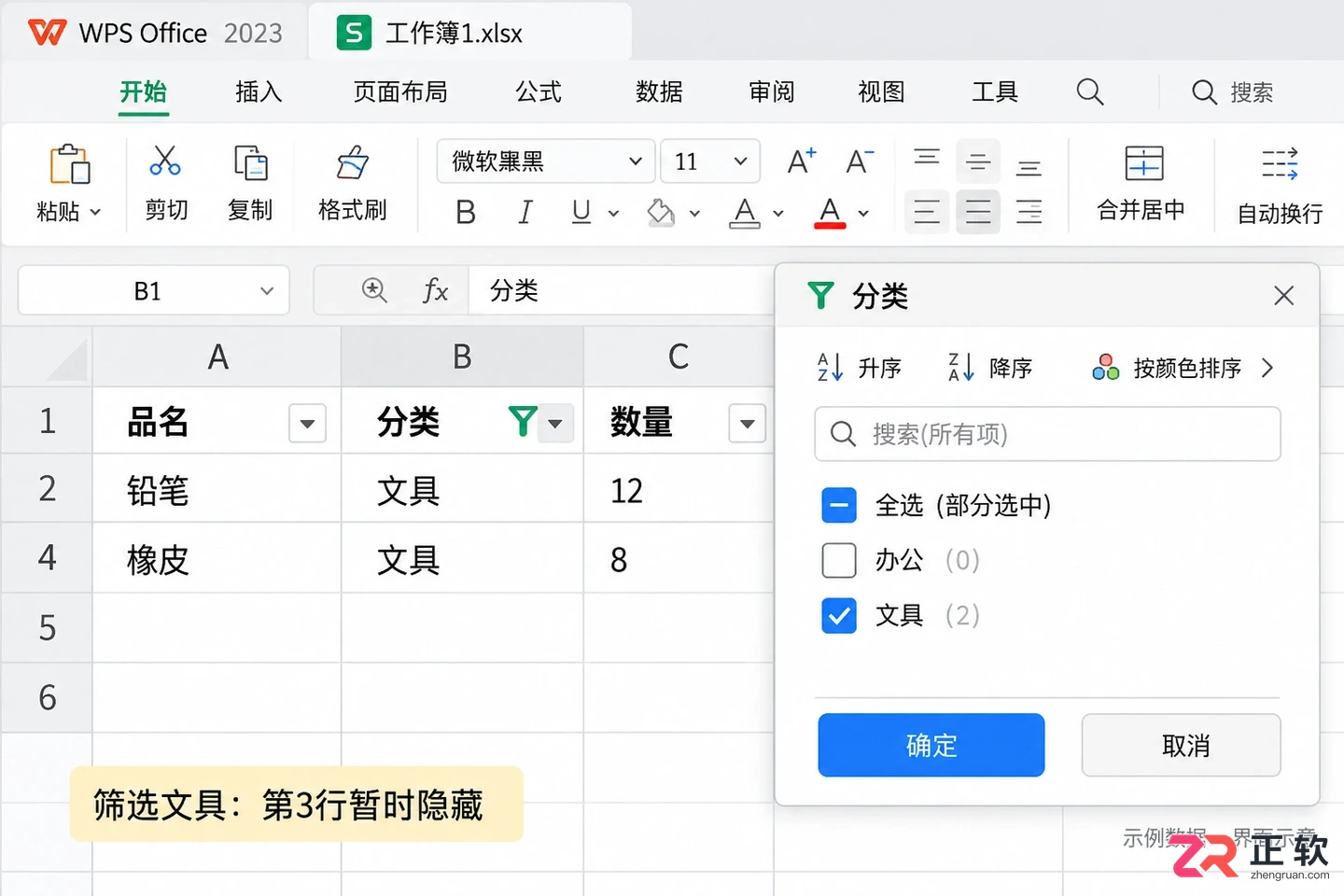The height and width of the screenshot is (896, 1344).
Task: Click the Merge and Center icon
Action: [x=1143, y=163]
